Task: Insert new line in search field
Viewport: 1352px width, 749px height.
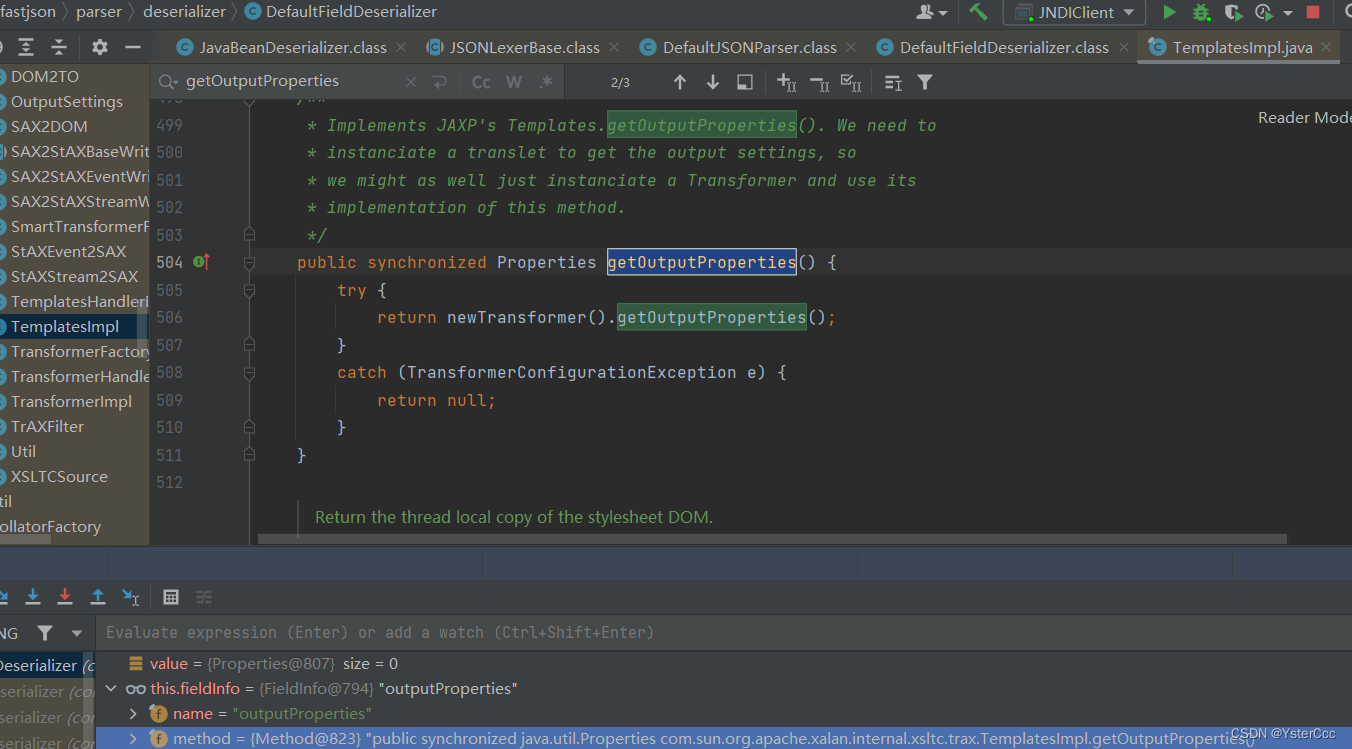Action: (439, 82)
